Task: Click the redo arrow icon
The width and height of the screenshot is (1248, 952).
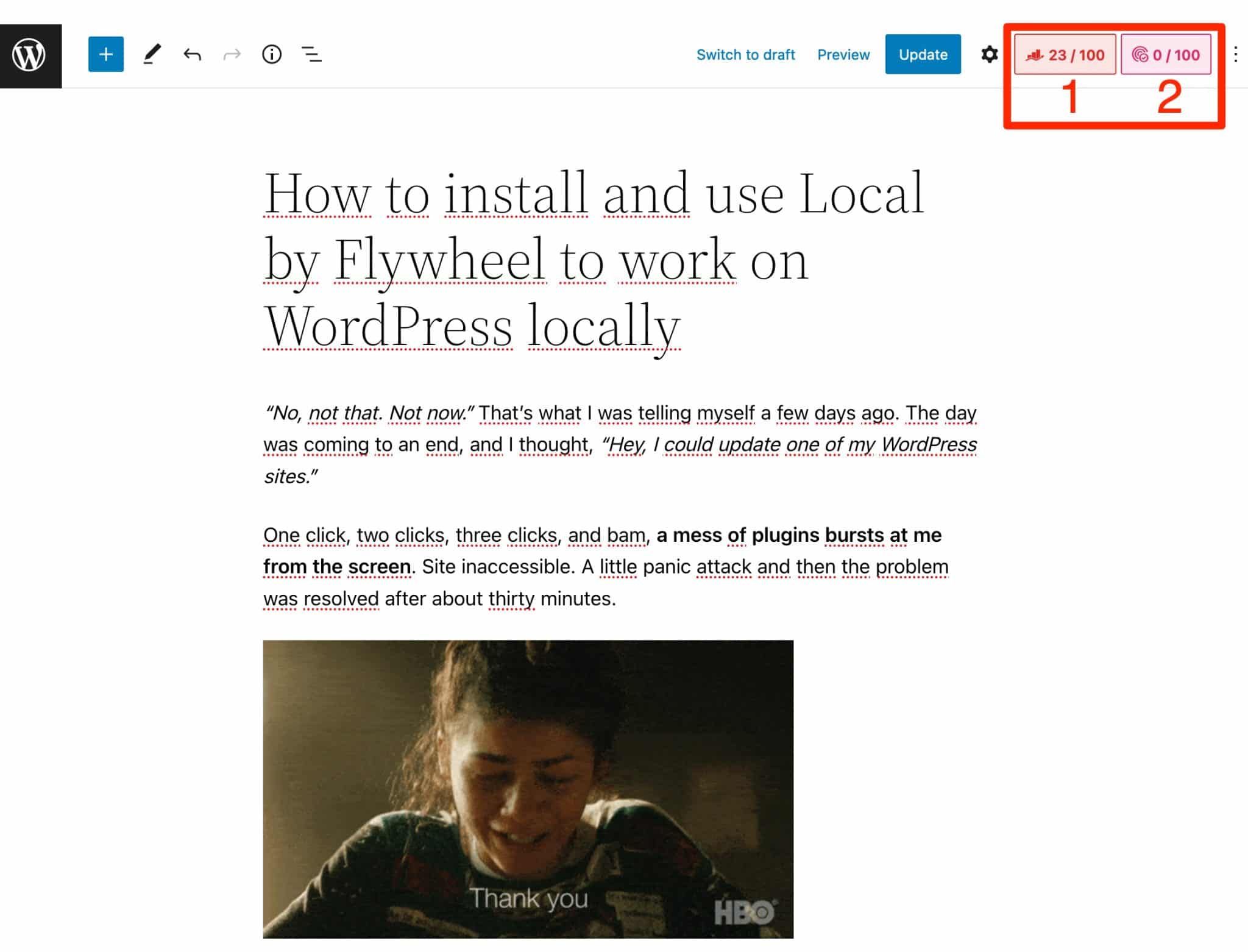Action: (232, 55)
